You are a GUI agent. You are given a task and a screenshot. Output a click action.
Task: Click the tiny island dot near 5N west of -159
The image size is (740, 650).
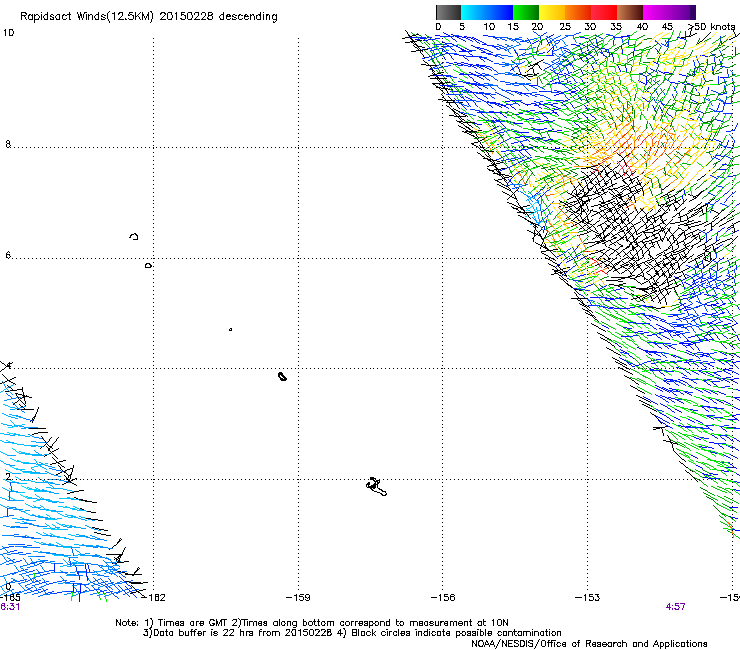[230, 329]
